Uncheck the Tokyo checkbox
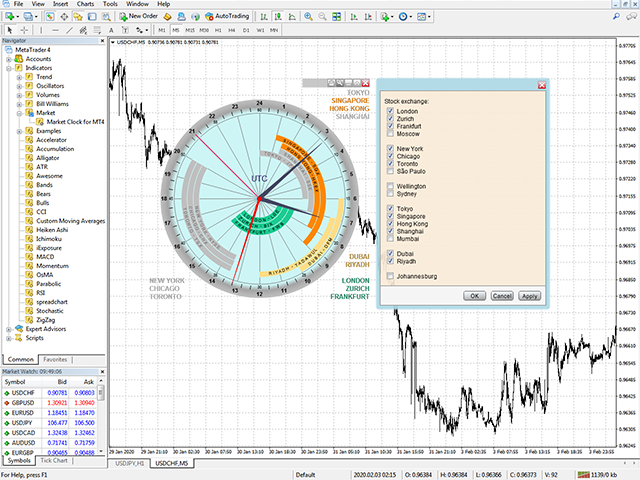640x480 pixels. pos(390,209)
